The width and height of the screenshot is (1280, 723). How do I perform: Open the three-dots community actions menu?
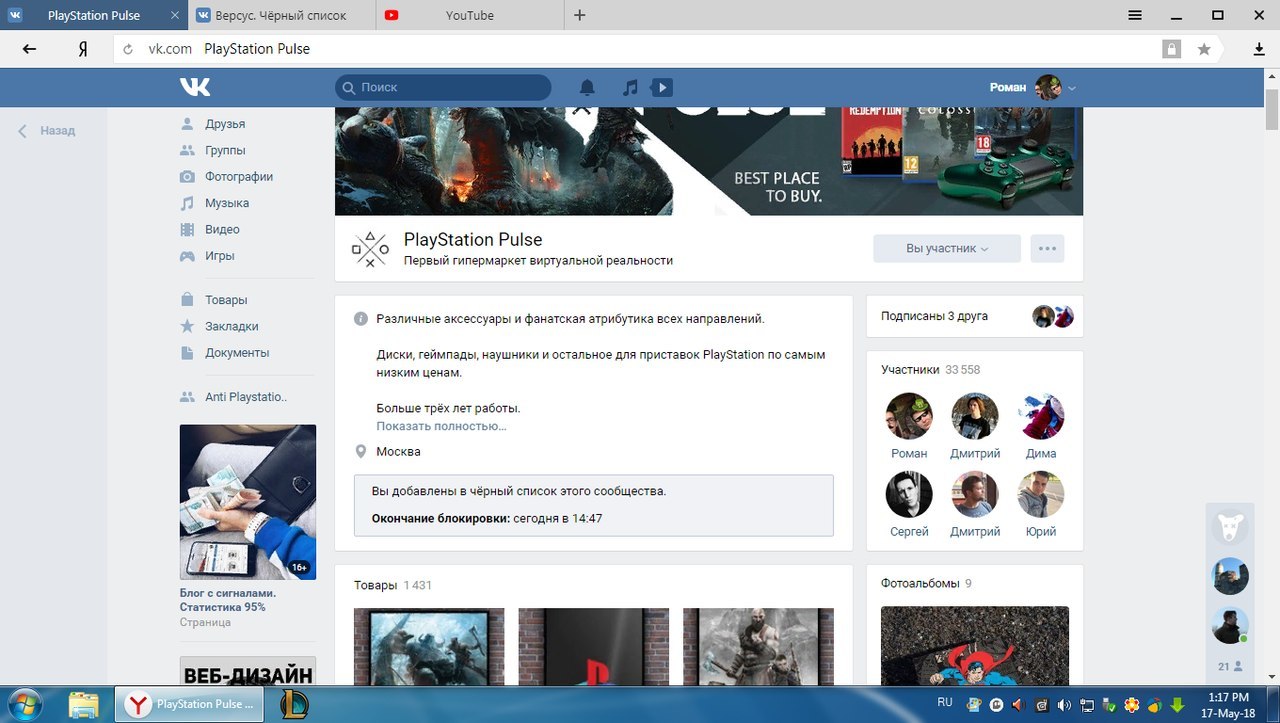[x=1048, y=248]
